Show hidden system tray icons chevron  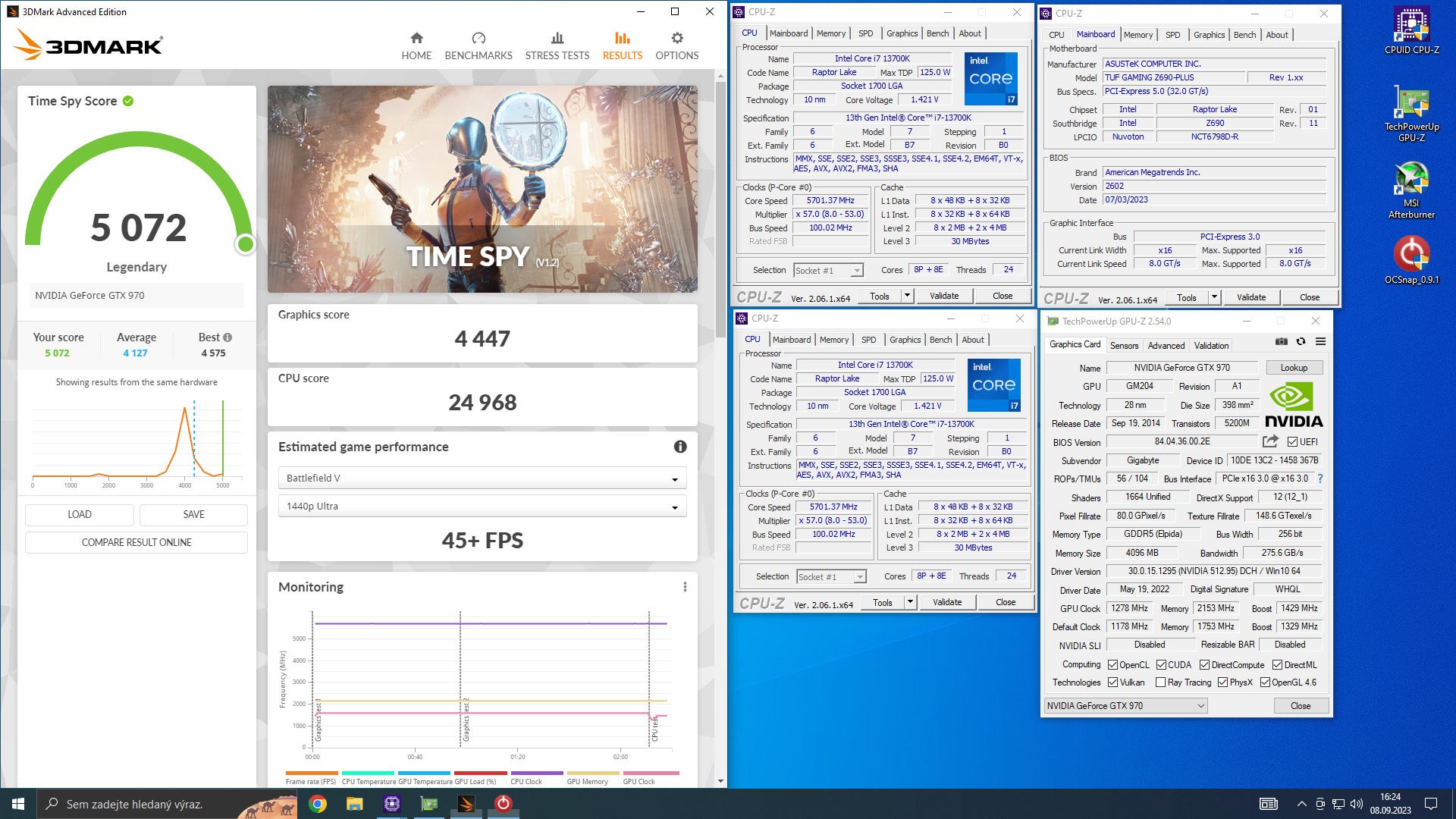(1301, 804)
